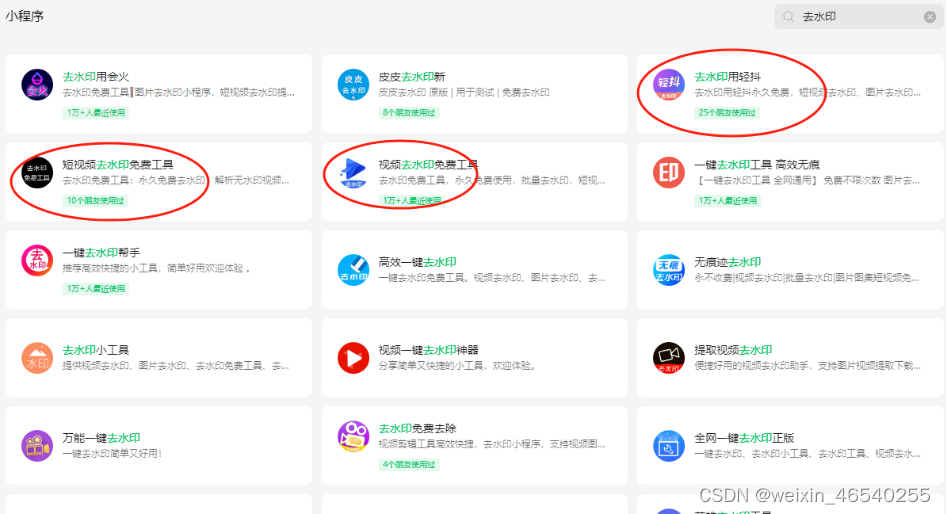Select the 视频一键去水印神器 title
946x514 pixels.
(428, 351)
